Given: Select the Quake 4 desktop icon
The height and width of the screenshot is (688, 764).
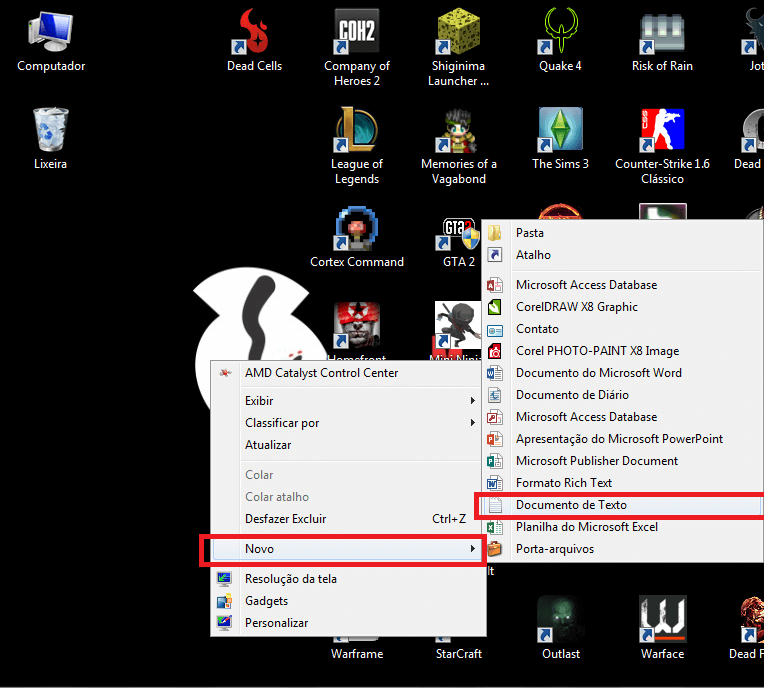Looking at the screenshot, I should [x=560, y=35].
